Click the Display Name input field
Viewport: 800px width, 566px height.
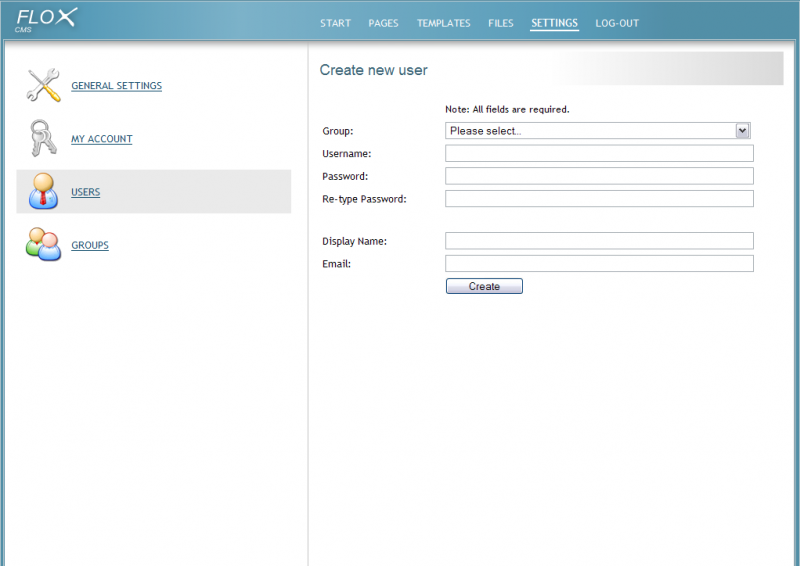coord(599,241)
